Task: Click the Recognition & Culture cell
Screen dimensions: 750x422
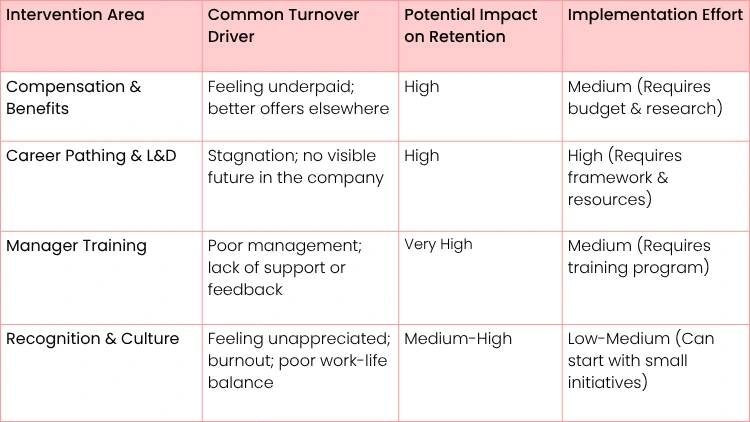Action: 92,339
